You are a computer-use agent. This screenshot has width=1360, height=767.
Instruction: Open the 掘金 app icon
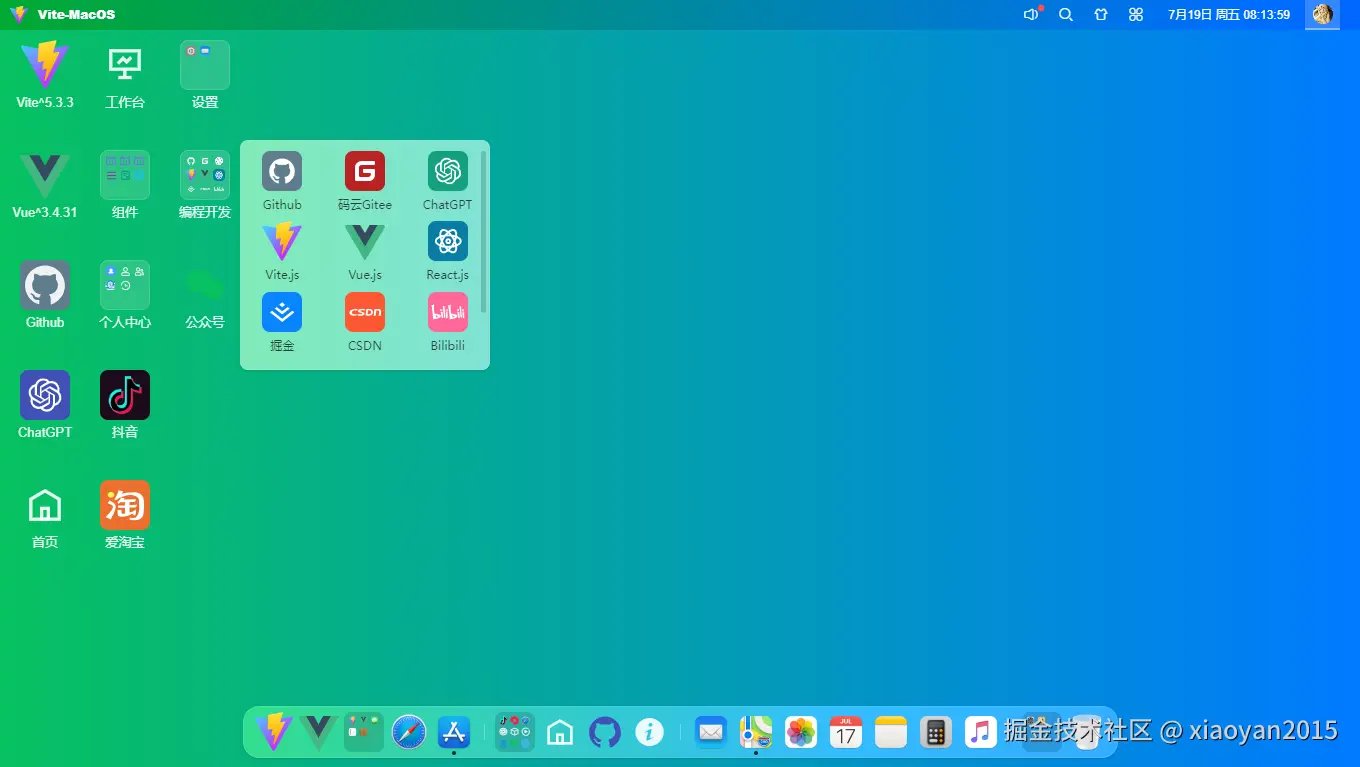[x=282, y=312]
